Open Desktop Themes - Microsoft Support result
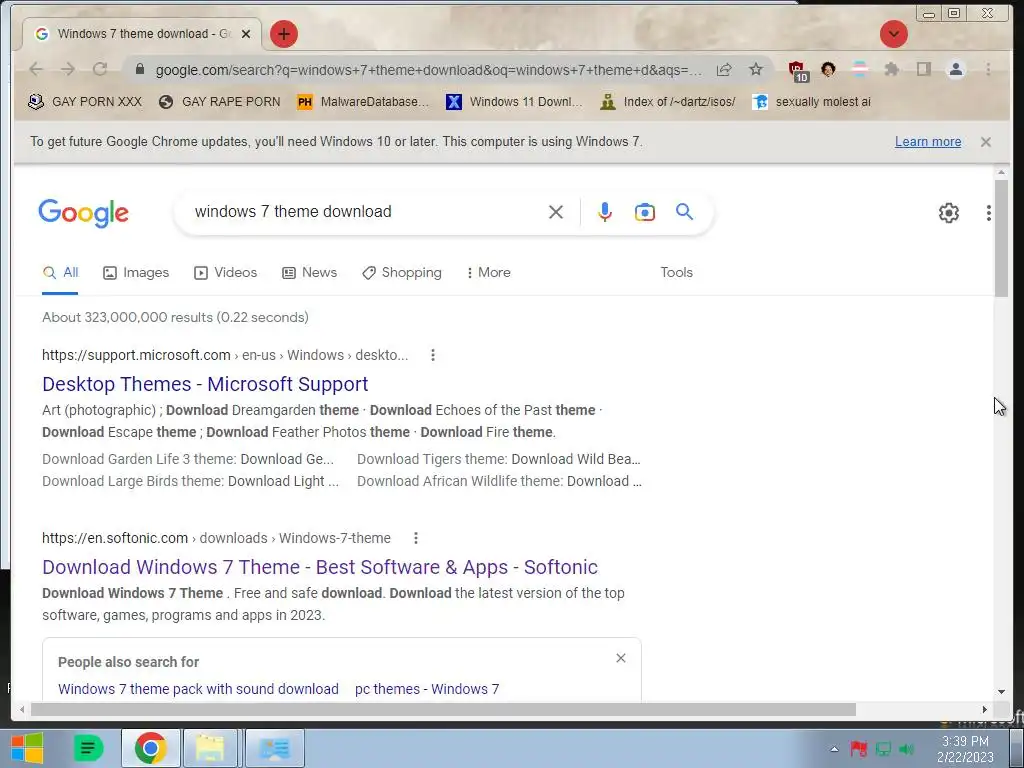The height and width of the screenshot is (768, 1024). (205, 384)
